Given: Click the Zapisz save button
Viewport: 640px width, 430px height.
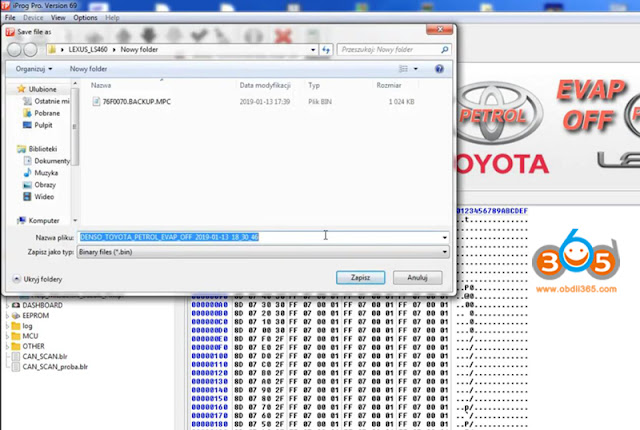Looking at the screenshot, I should tap(360, 277).
